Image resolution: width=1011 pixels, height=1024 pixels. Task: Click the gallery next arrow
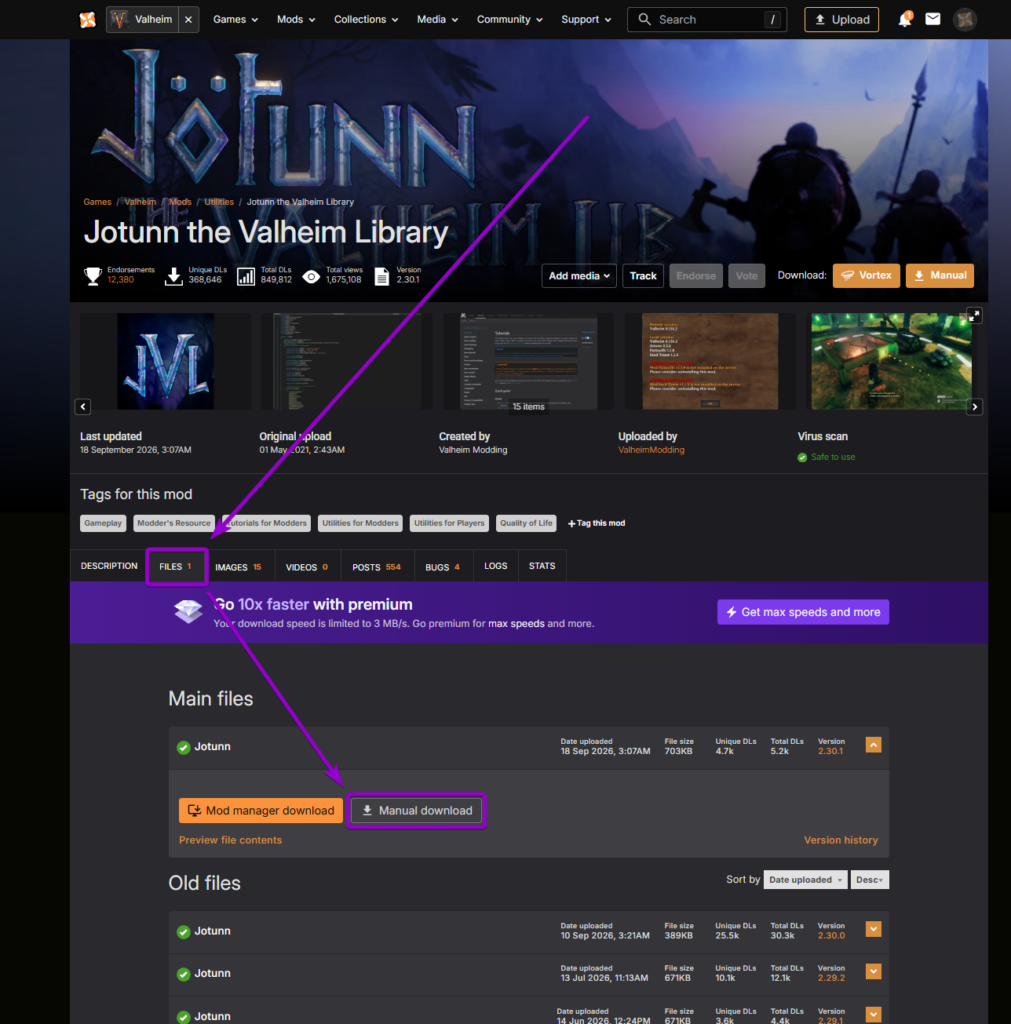[x=974, y=407]
